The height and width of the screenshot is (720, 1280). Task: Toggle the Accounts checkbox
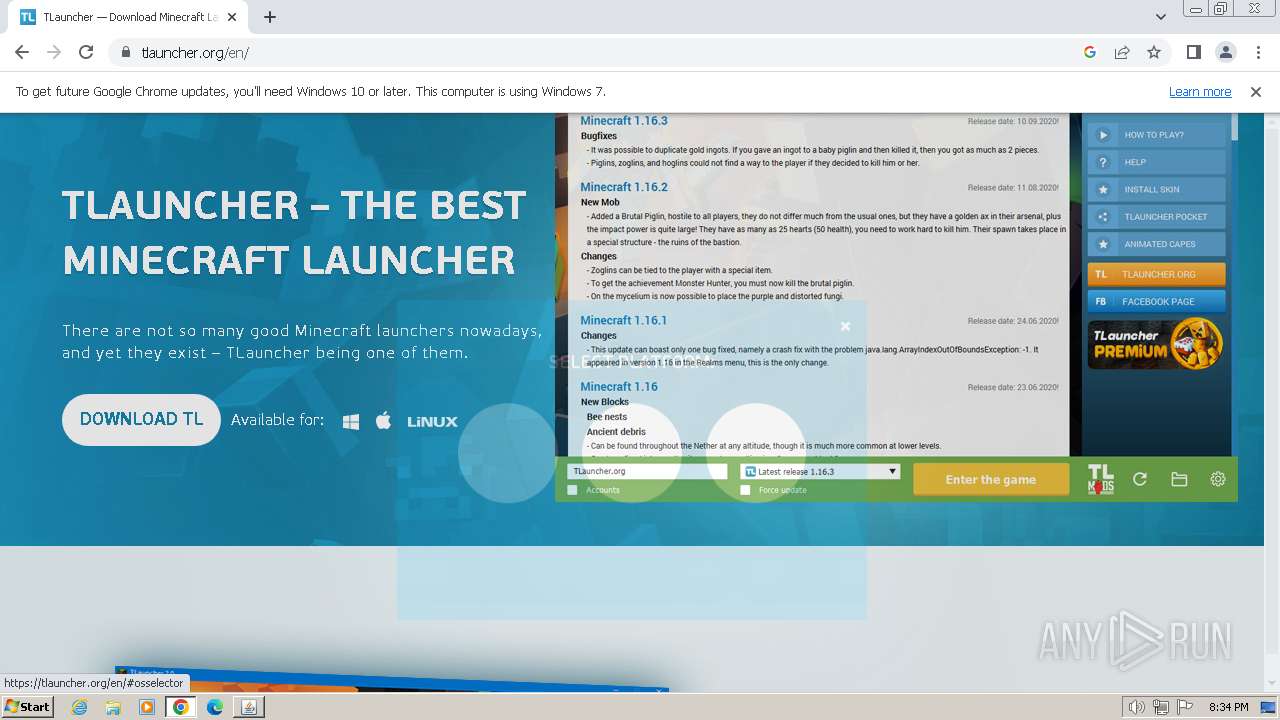[x=572, y=490]
